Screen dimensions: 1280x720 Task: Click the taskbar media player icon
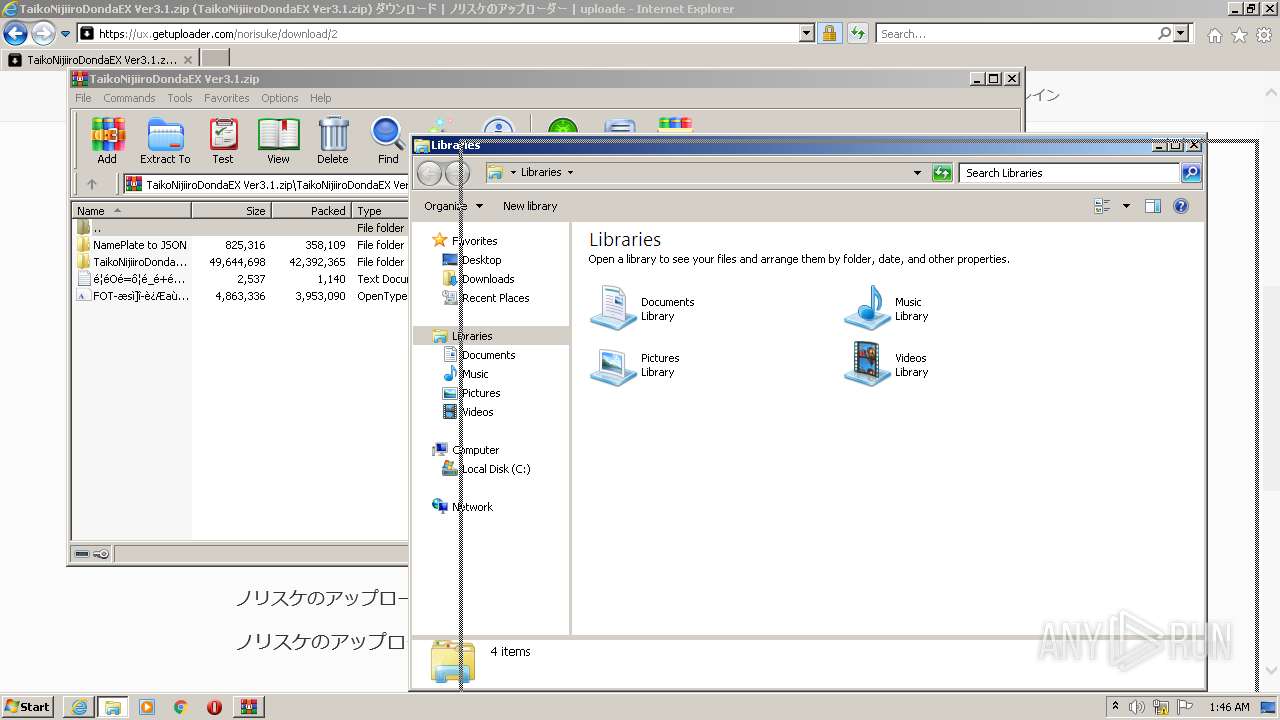[147, 707]
